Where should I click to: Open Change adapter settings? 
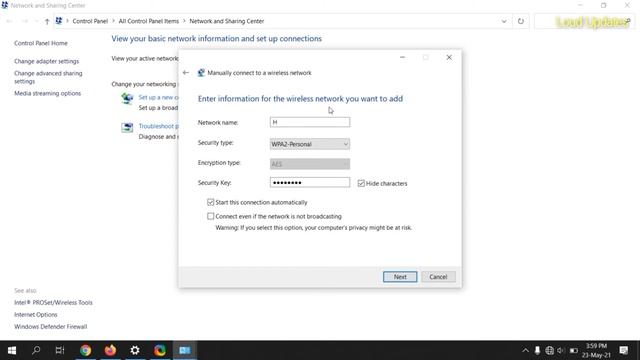47,61
